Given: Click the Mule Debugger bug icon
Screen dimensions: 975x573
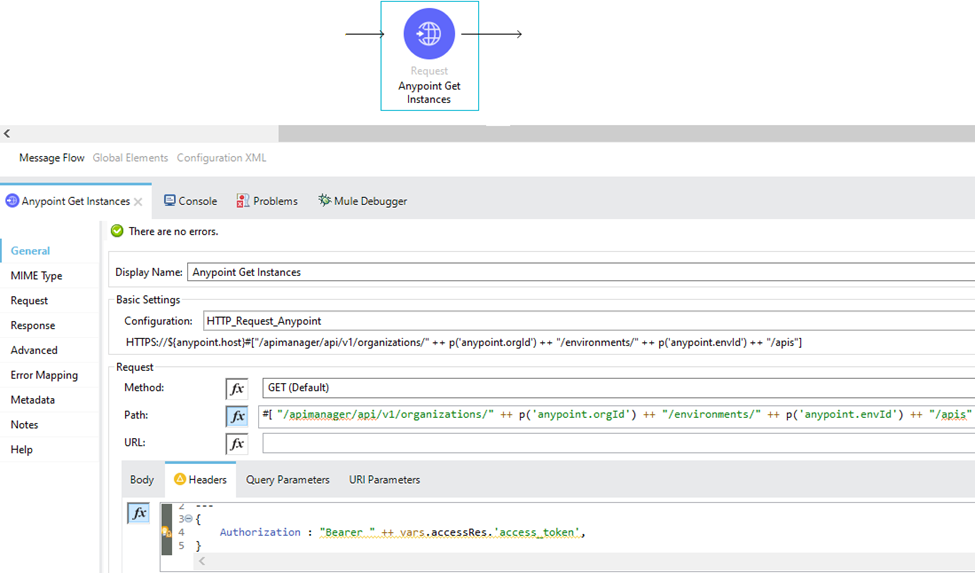Looking at the screenshot, I should pyautogui.click(x=324, y=200).
